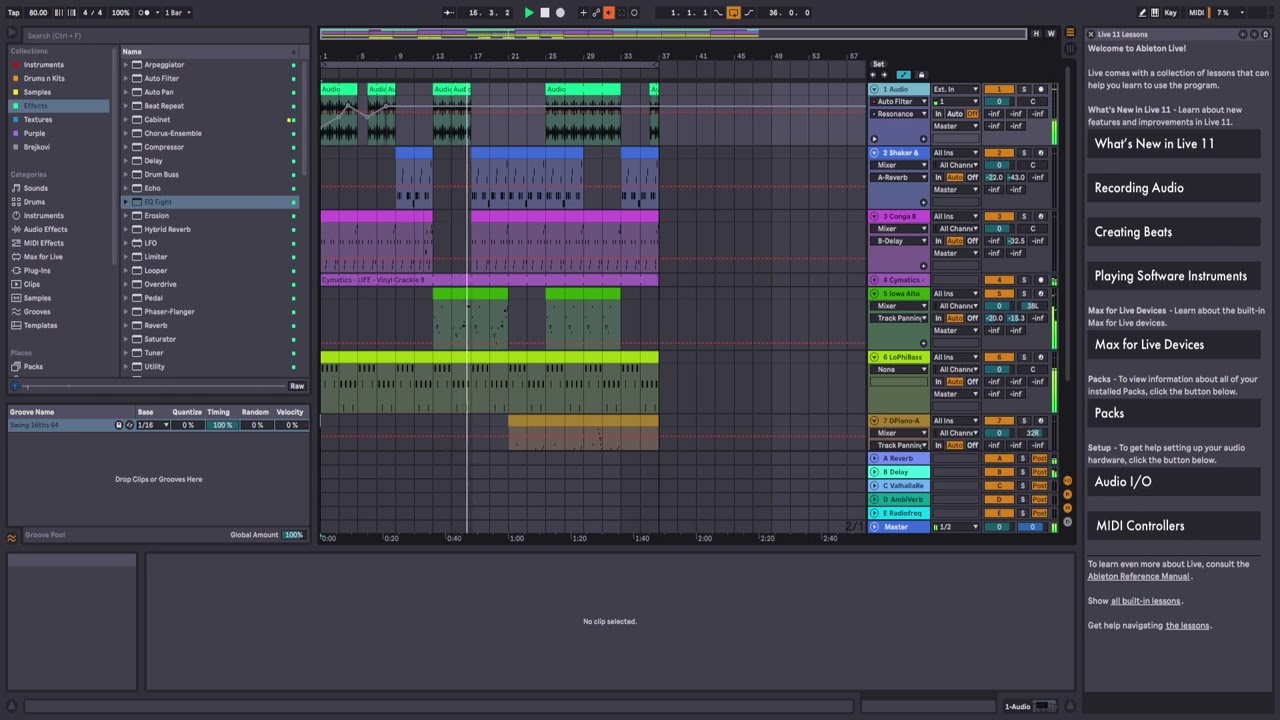Adjust the Global Amount 100% slider
The image size is (1280, 720).
[293, 535]
